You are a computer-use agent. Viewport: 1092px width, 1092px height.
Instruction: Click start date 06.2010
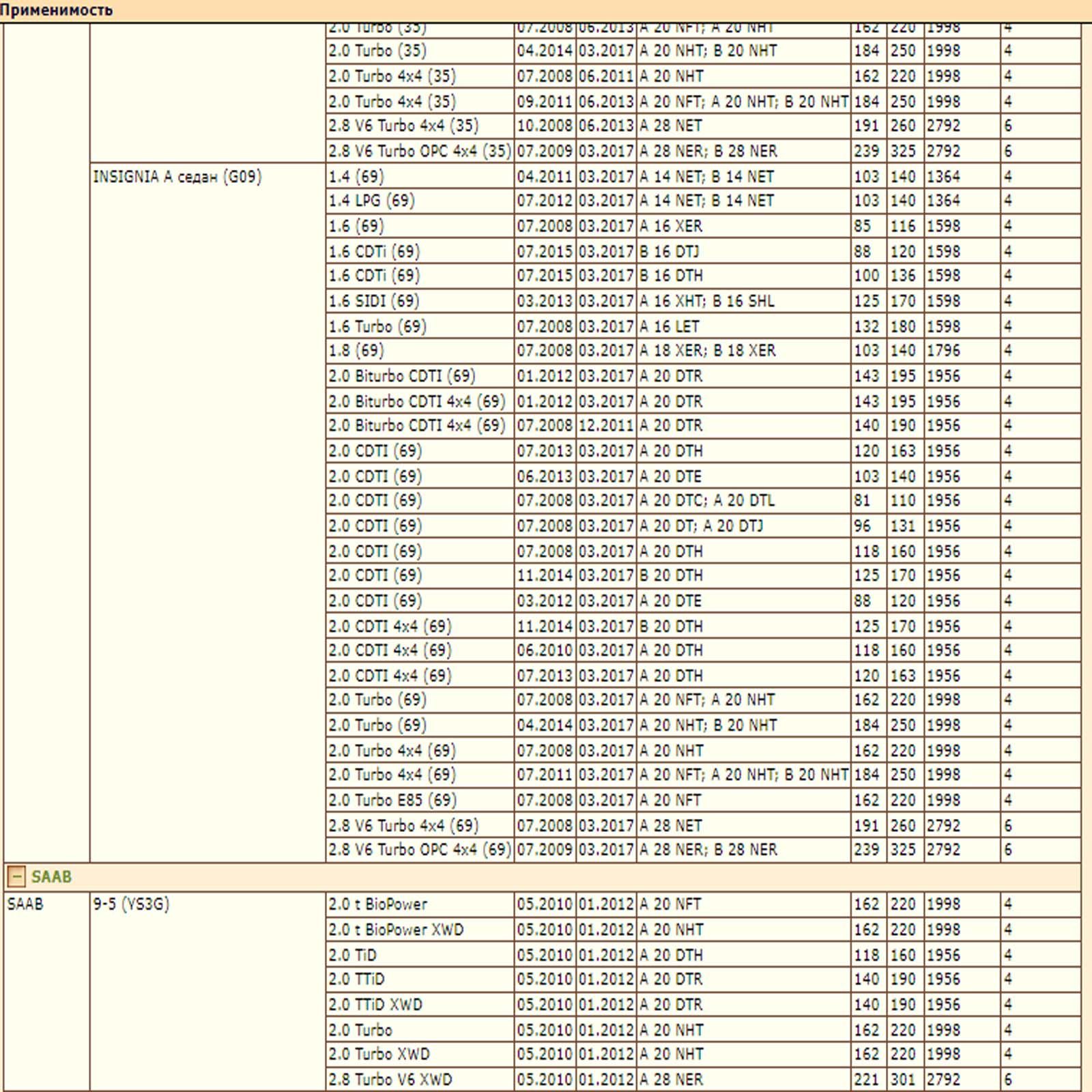click(545, 650)
